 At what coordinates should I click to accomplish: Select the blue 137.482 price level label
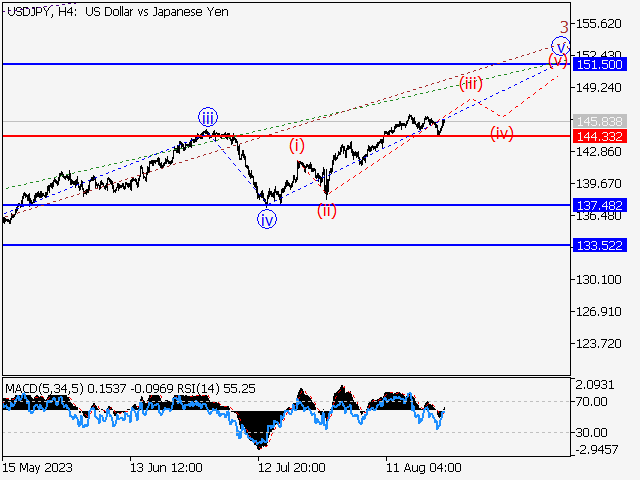[600, 205]
